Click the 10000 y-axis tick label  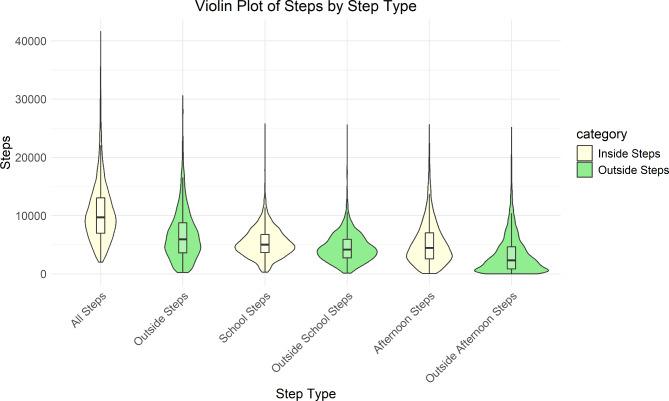[36, 216]
